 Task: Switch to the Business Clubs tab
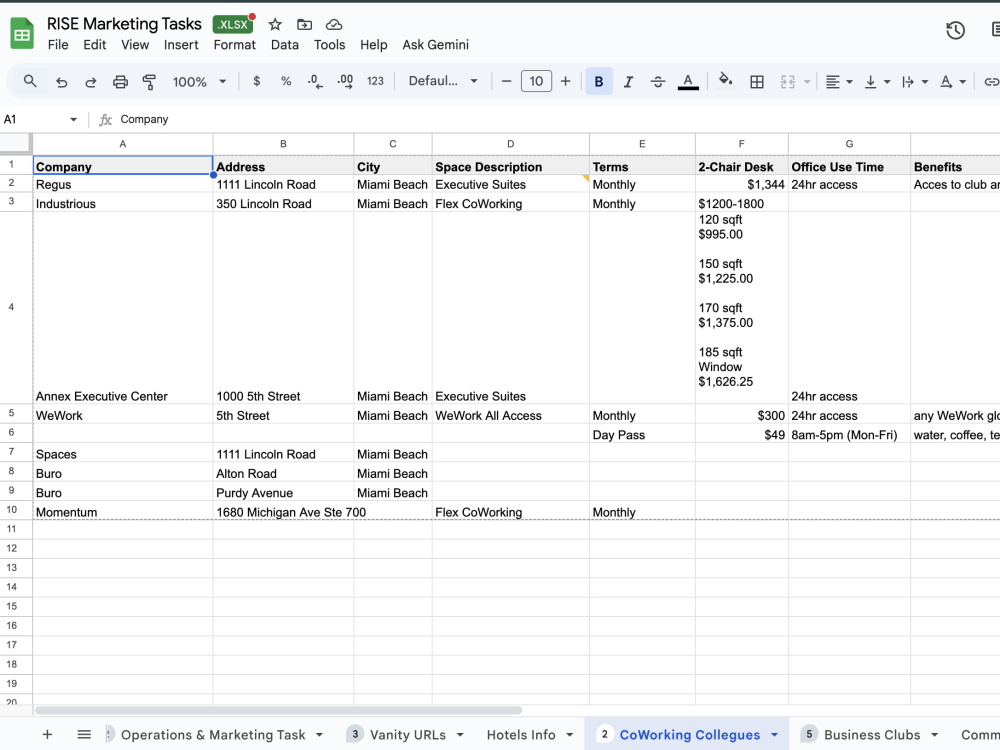(x=872, y=735)
